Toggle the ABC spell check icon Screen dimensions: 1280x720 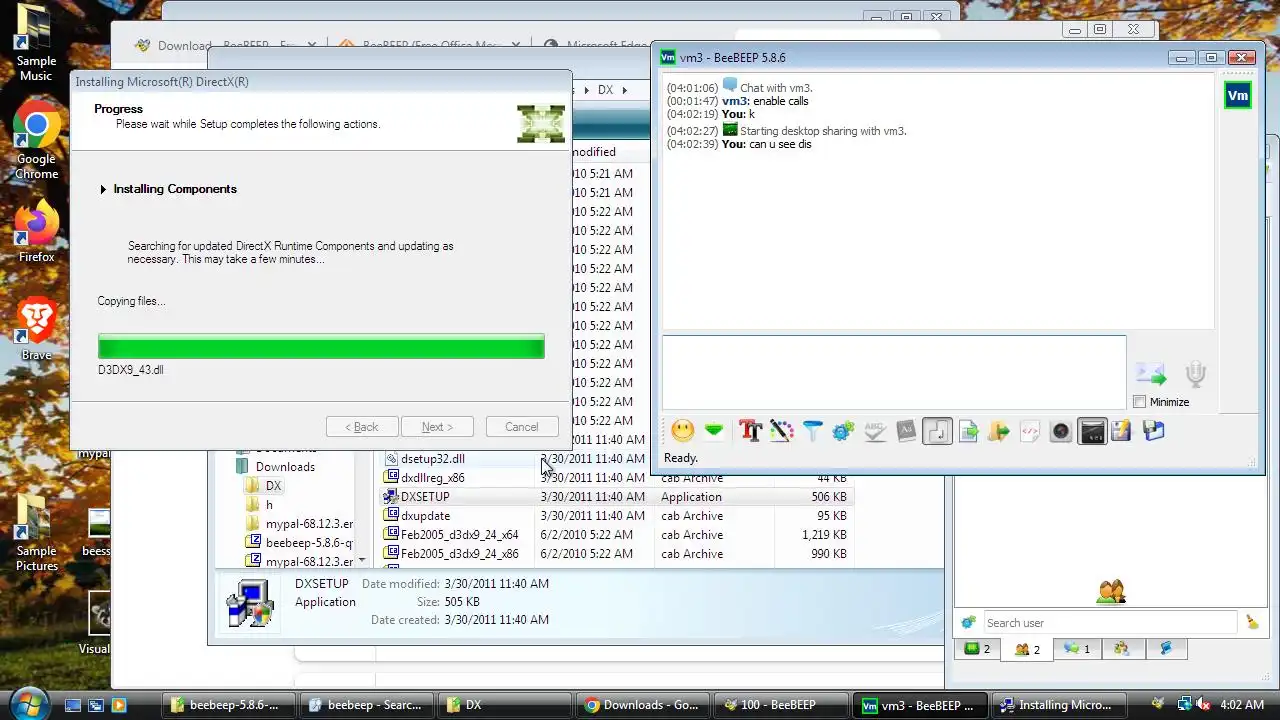point(875,431)
